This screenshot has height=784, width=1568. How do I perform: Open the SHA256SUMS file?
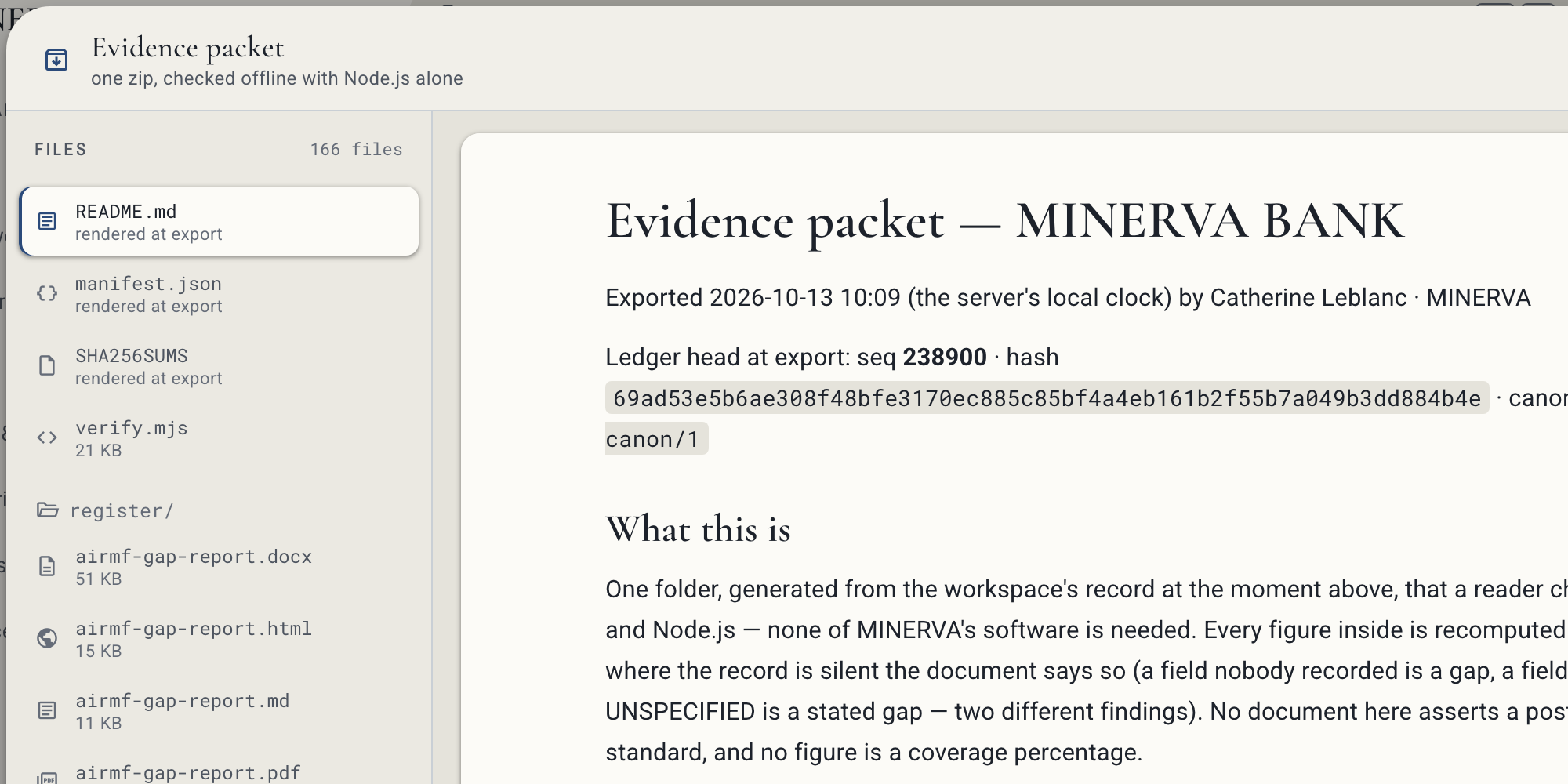click(220, 366)
